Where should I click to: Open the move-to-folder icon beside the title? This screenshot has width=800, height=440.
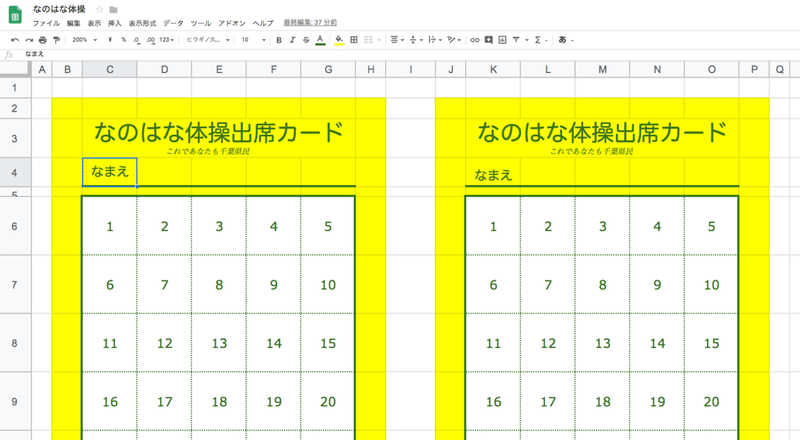tap(113, 9)
